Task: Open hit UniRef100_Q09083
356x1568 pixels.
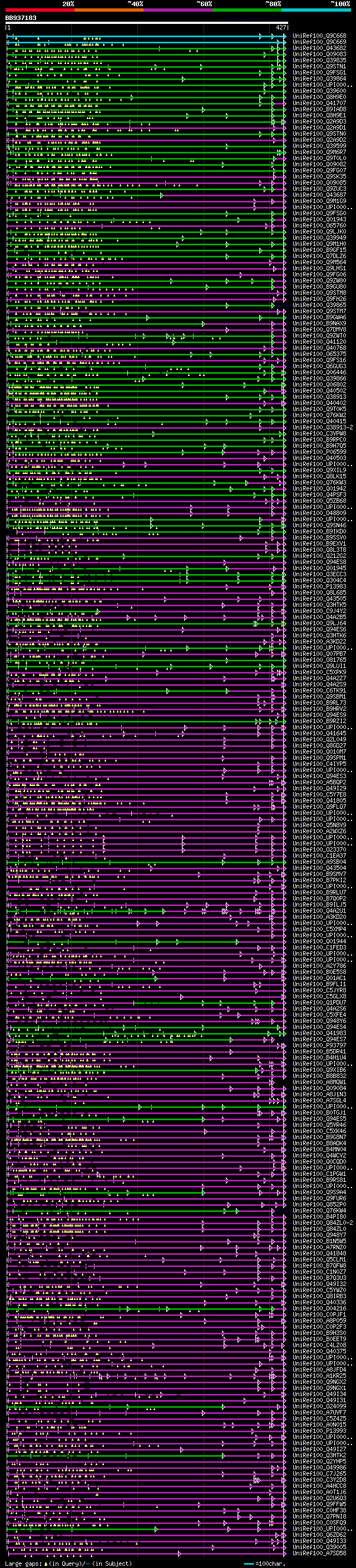Action: (319, 54)
